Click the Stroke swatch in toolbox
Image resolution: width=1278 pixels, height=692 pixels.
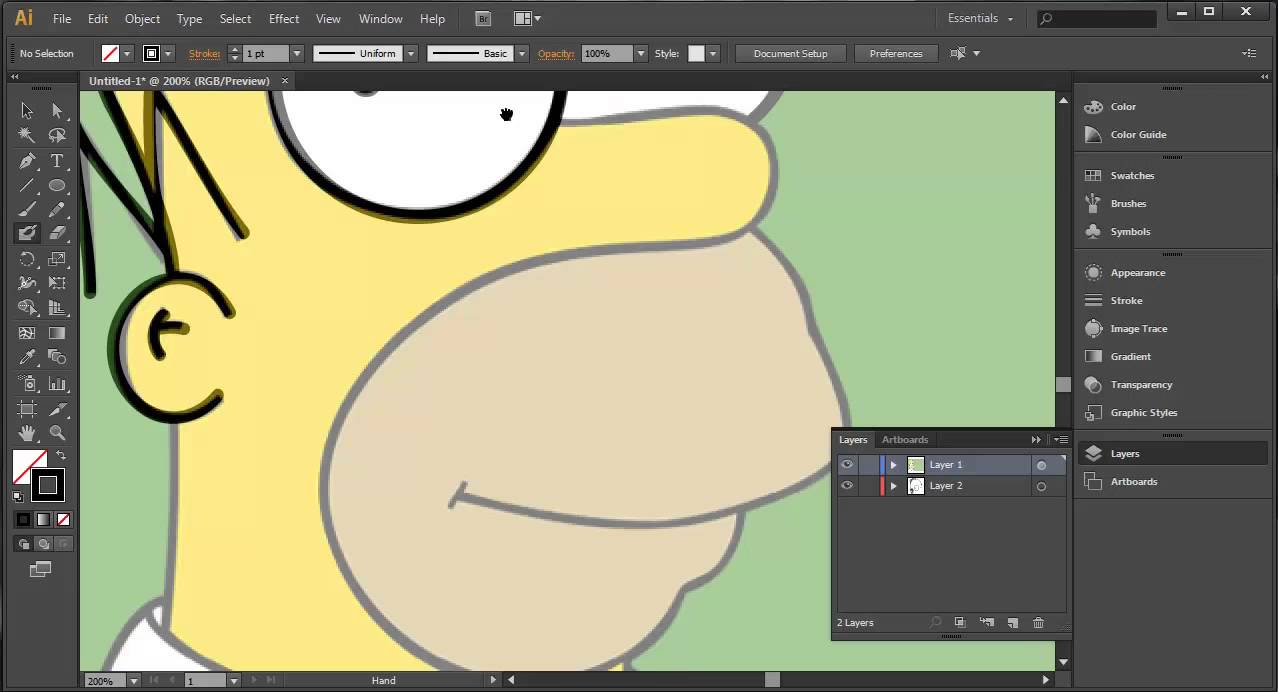[48, 486]
